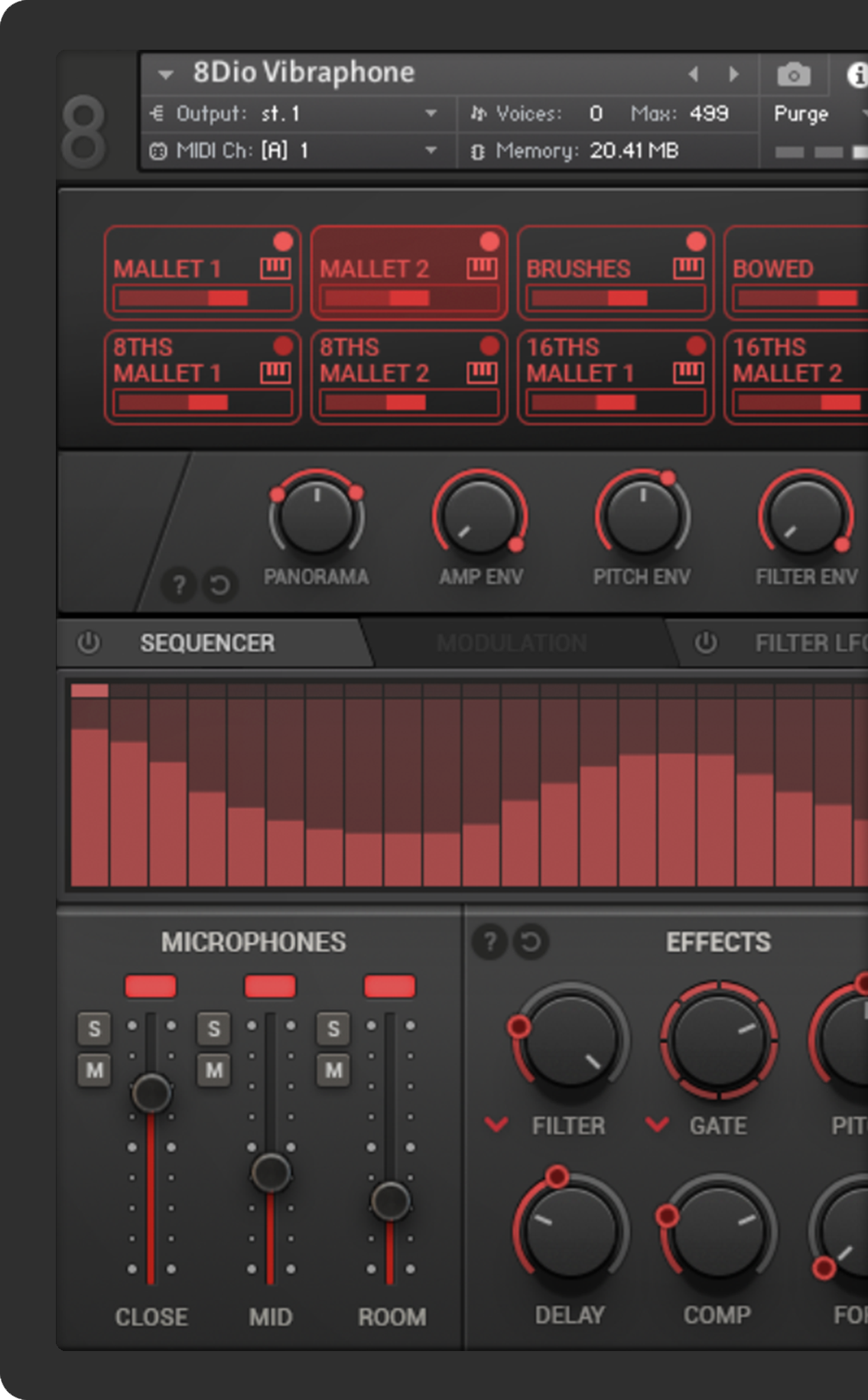Click the keyboard icon on MALLET 2
The height and width of the screenshot is (1400, 868).
(x=482, y=269)
